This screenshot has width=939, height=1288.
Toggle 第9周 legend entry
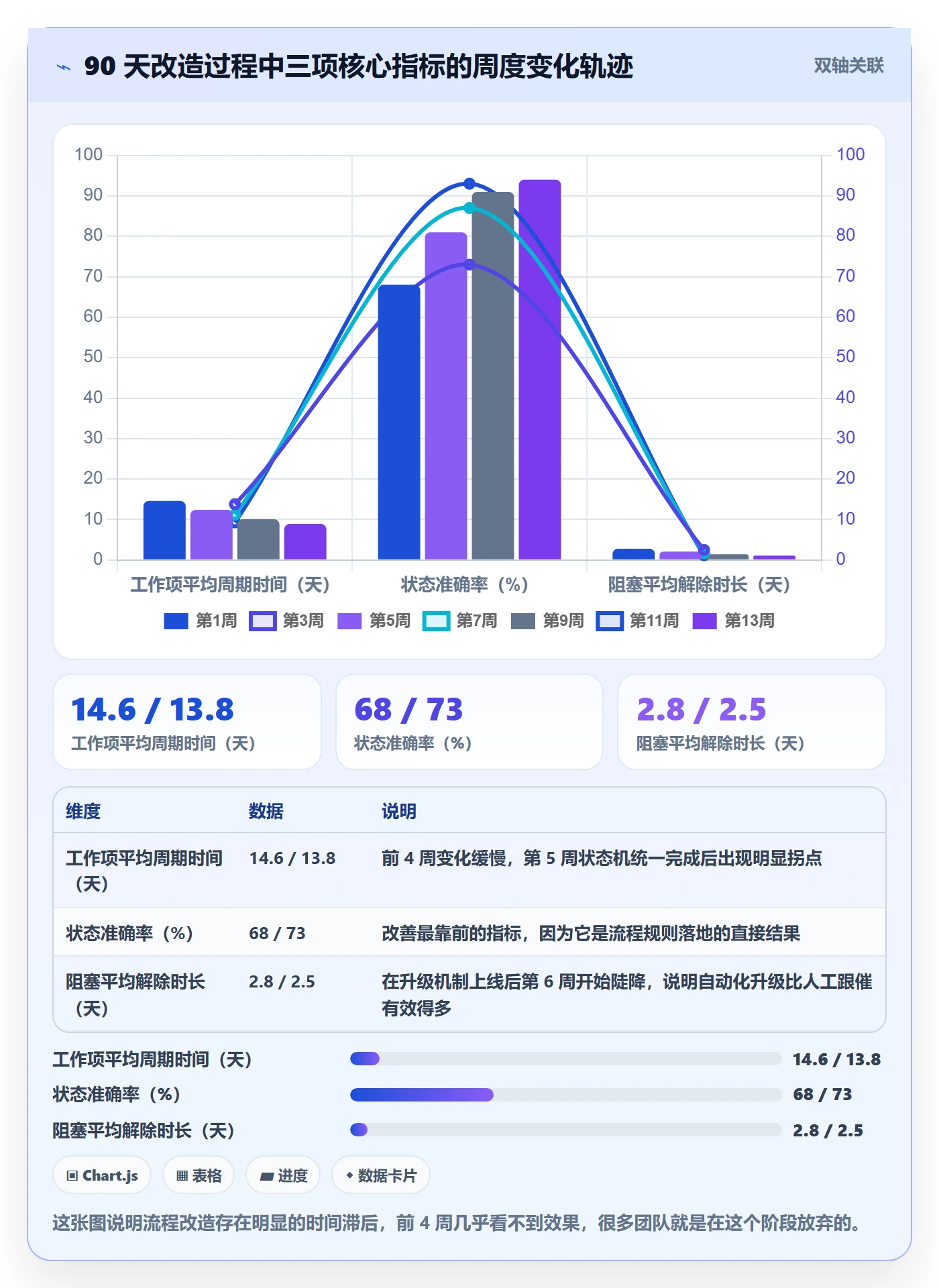(x=547, y=621)
